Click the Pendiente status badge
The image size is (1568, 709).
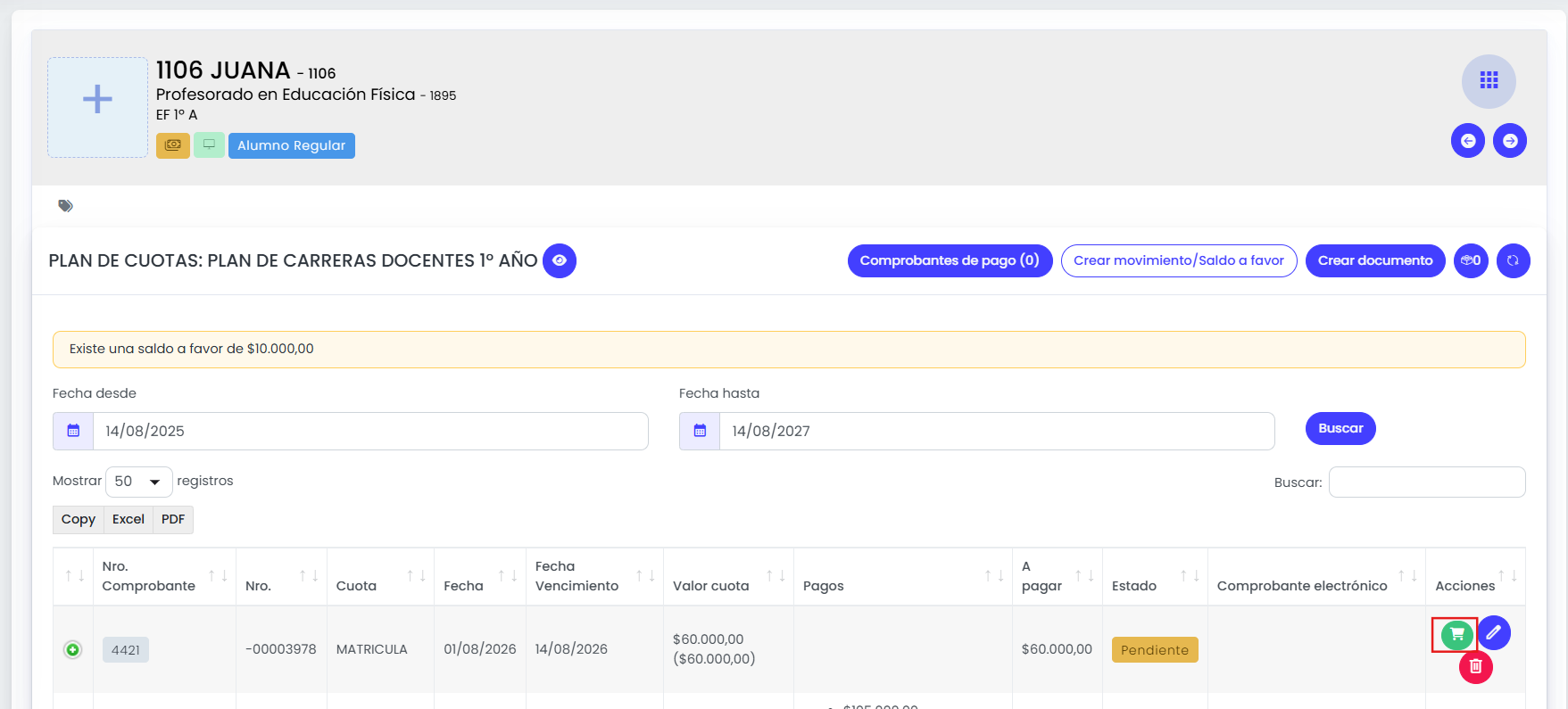[x=1155, y=650]
